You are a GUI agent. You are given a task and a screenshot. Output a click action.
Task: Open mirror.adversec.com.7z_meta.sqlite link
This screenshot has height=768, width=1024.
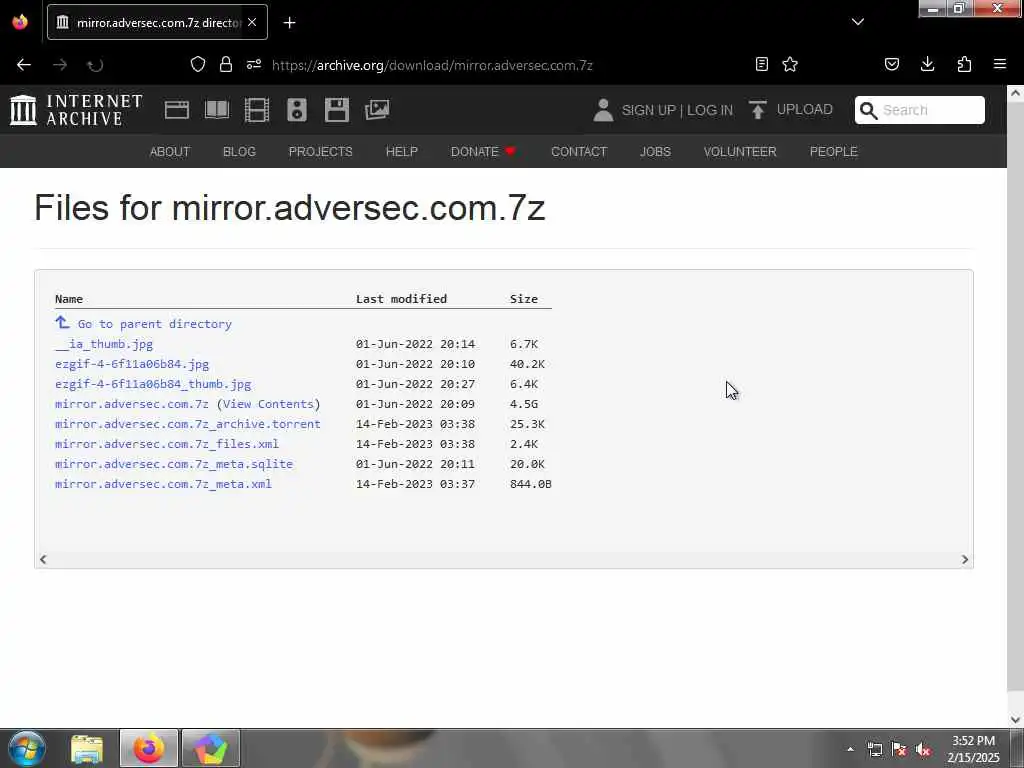(174, 464)
